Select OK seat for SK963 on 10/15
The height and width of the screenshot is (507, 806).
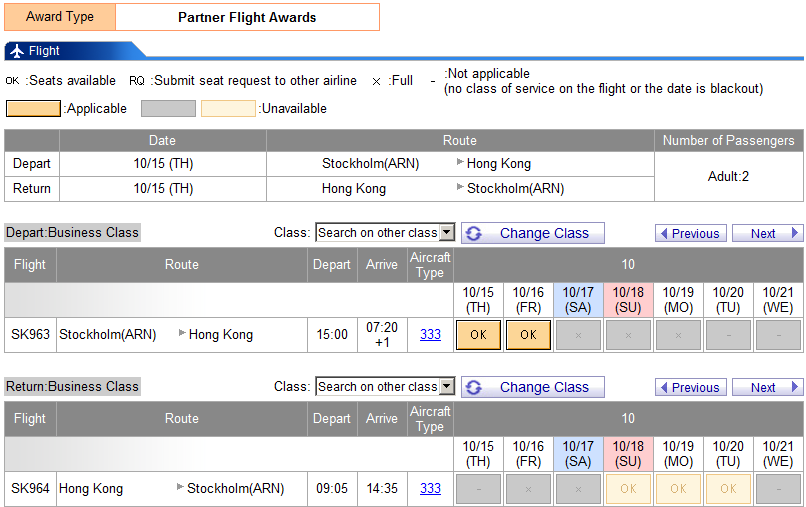478,335
